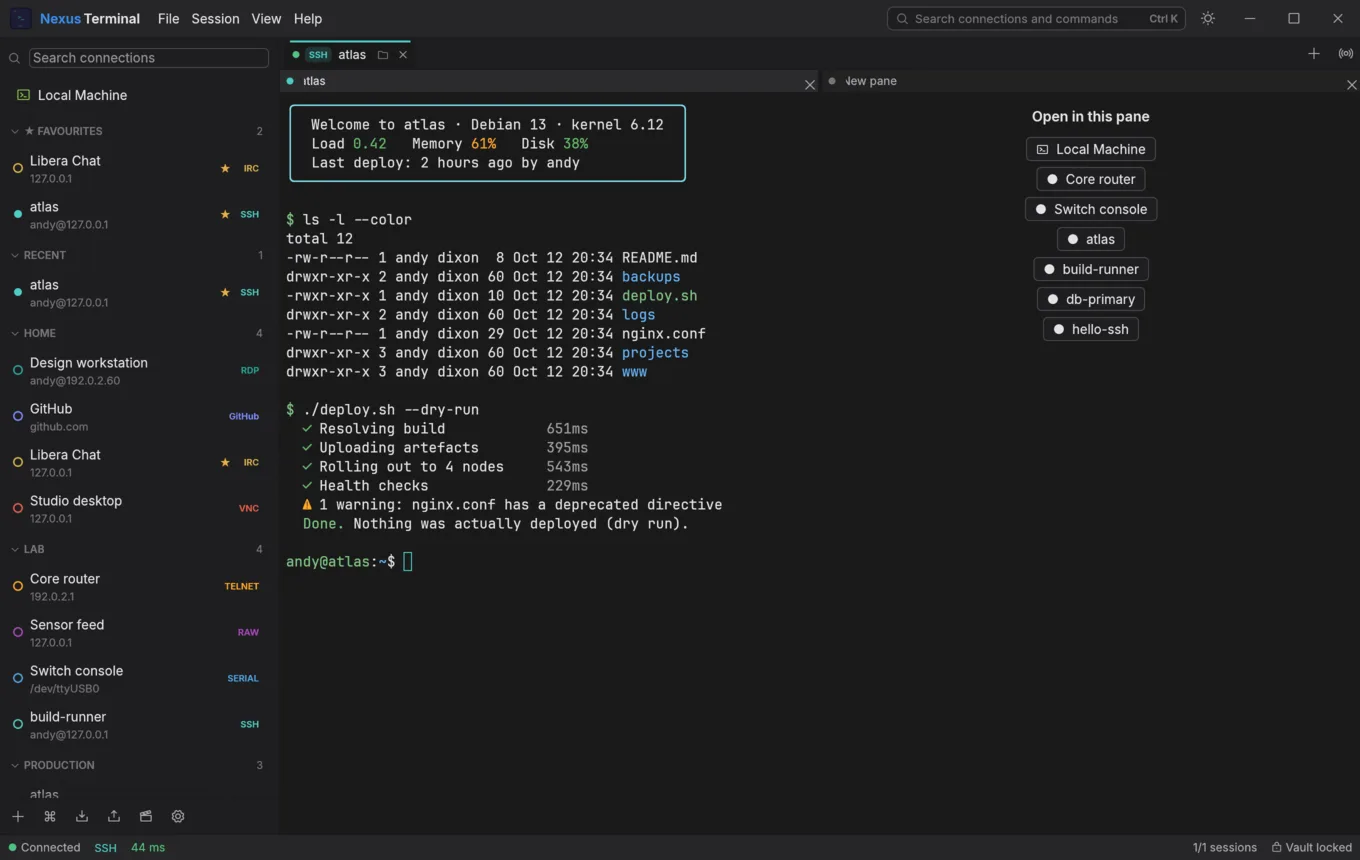Click the add connection plus icon in sidebar footer

click(x=18, y=816)
